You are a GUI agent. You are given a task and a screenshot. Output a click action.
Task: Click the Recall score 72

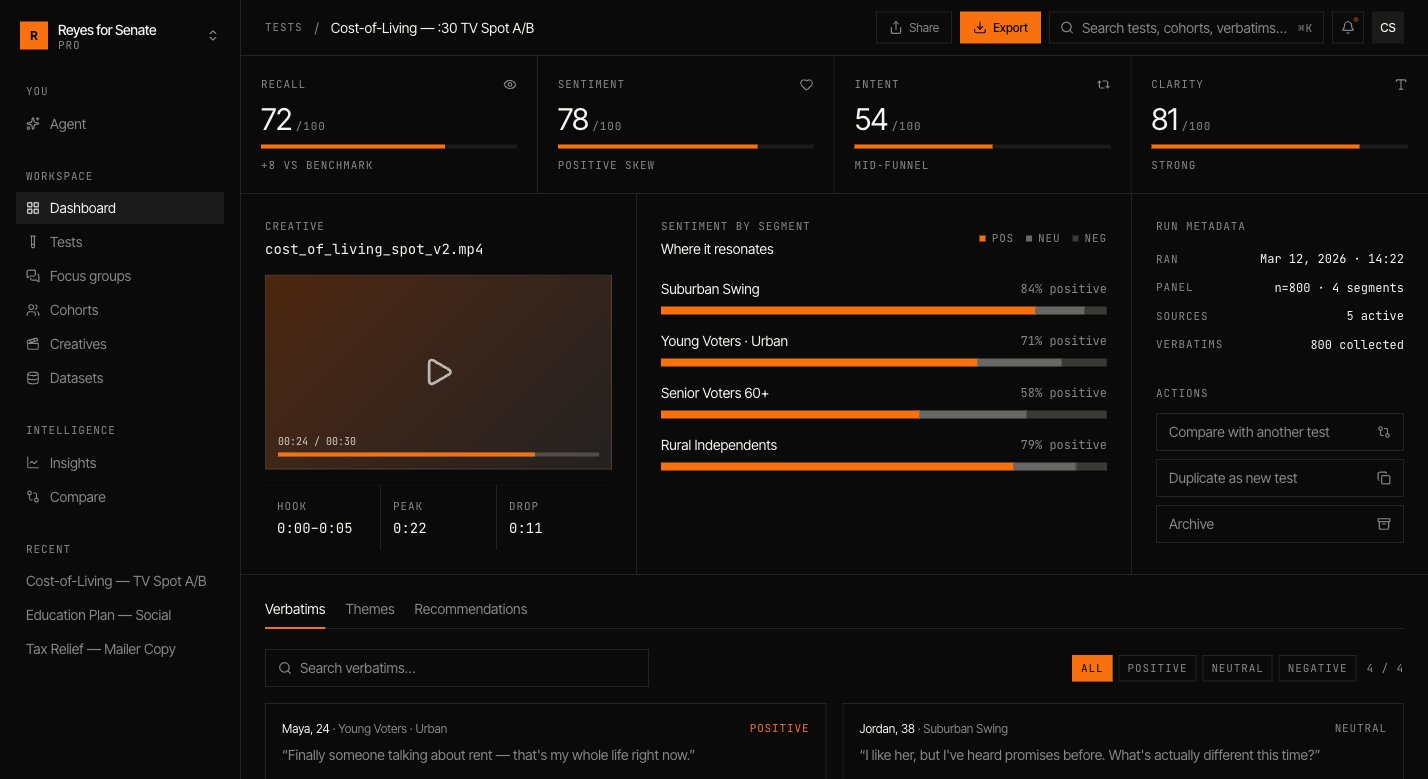coord(276,120)
